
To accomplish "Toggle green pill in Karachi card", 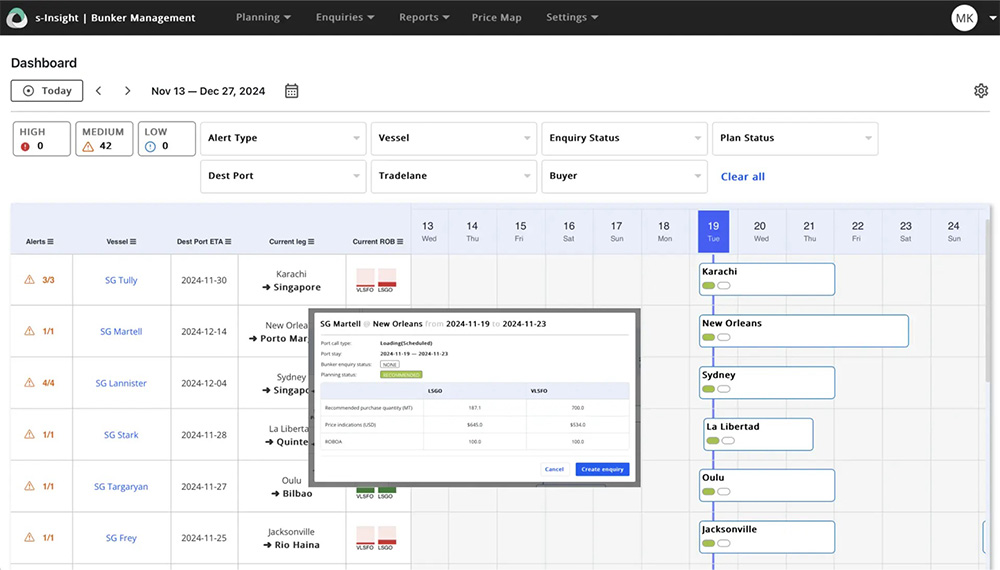I will point(709,286).
